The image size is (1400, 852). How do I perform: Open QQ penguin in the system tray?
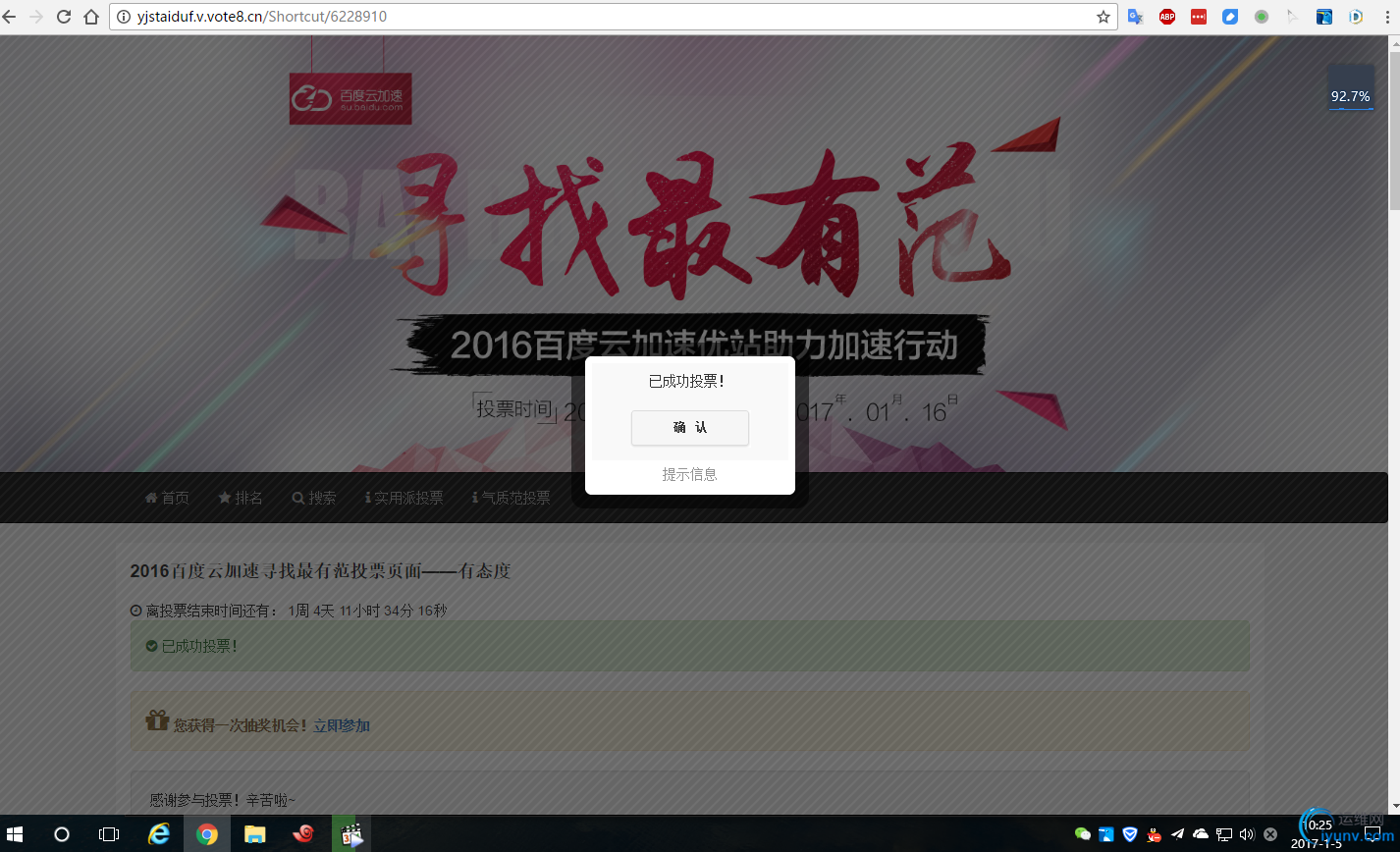(x=1154, y=834)
